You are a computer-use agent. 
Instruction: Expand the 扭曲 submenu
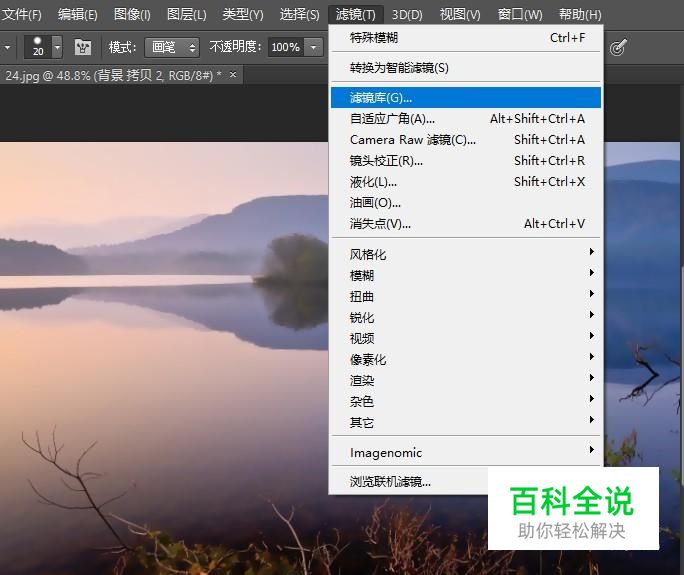466,296
